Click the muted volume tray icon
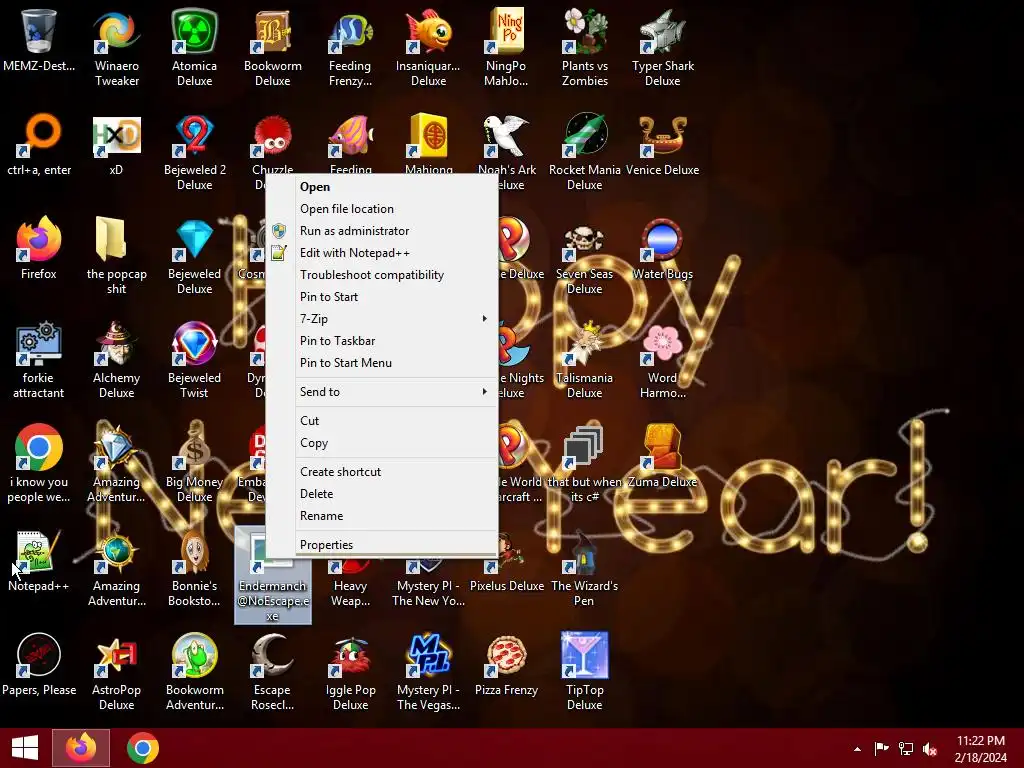The image size is (1024, 768). pyautogui.click(x=930, y=749)
